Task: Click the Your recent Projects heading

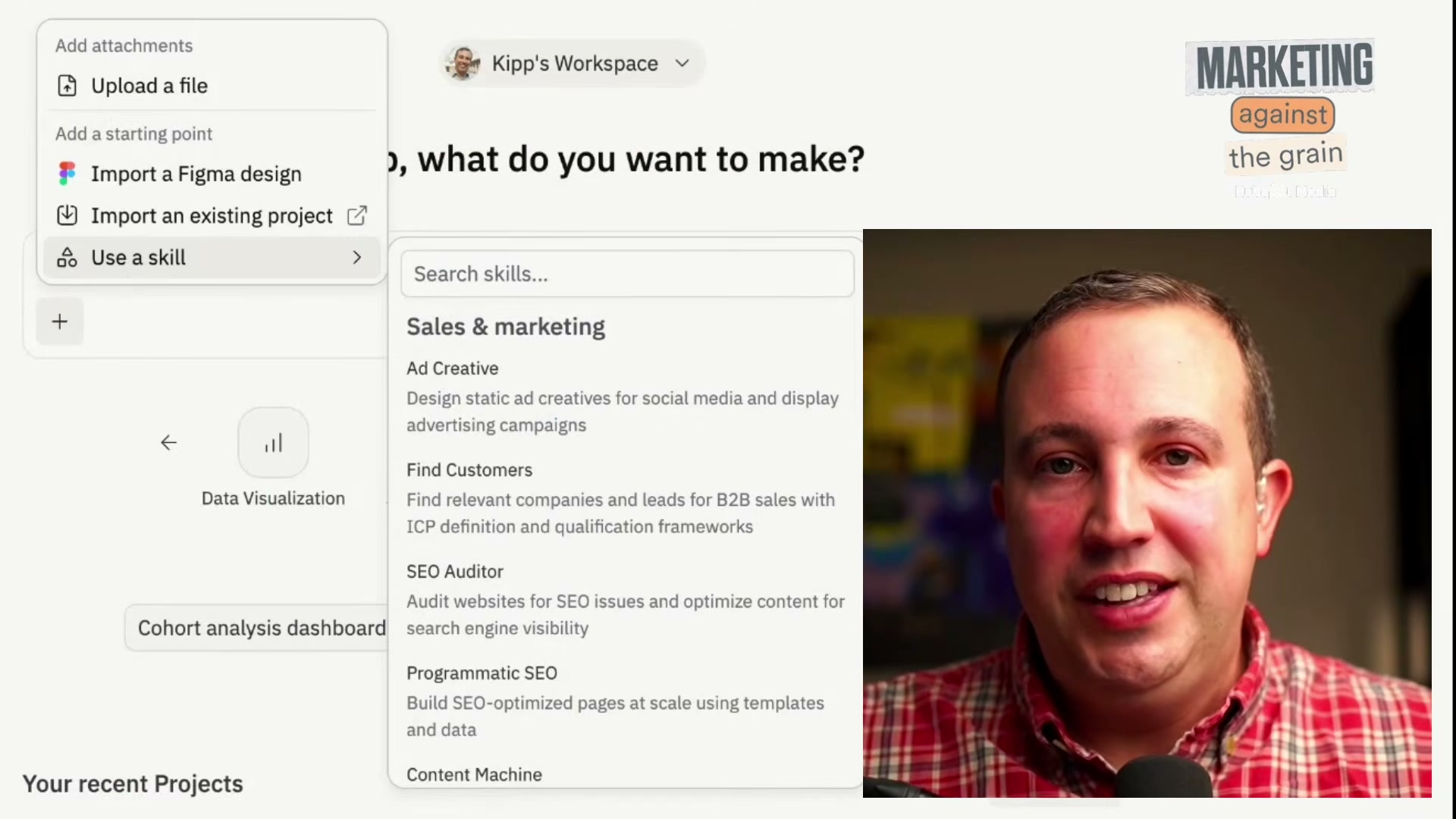Action: (133, 783)
